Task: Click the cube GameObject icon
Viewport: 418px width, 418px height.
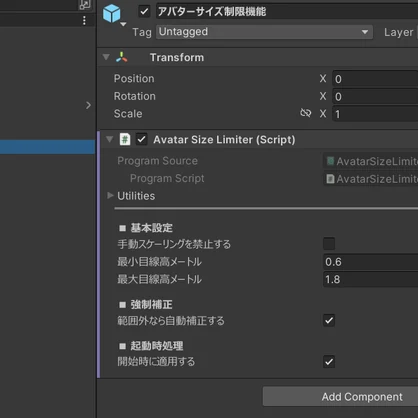Action: [x=111, y=13]
